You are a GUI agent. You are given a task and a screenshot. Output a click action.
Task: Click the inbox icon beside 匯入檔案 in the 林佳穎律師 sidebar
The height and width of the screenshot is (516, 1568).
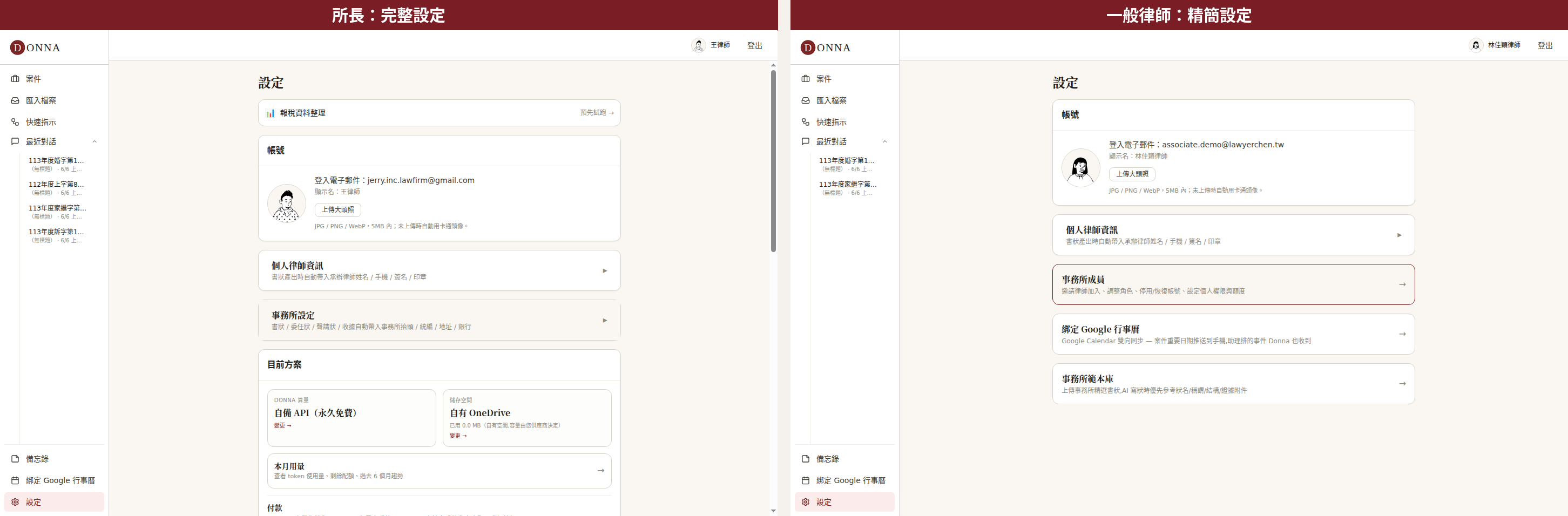point(805,100)
